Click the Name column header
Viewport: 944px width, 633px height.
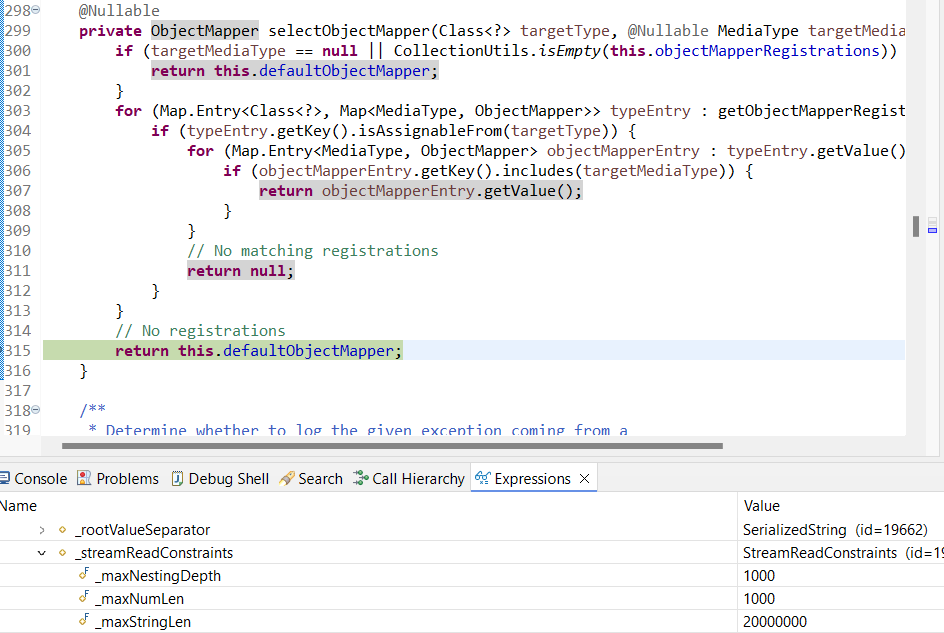pyautogui.click(x=20, y=506)
